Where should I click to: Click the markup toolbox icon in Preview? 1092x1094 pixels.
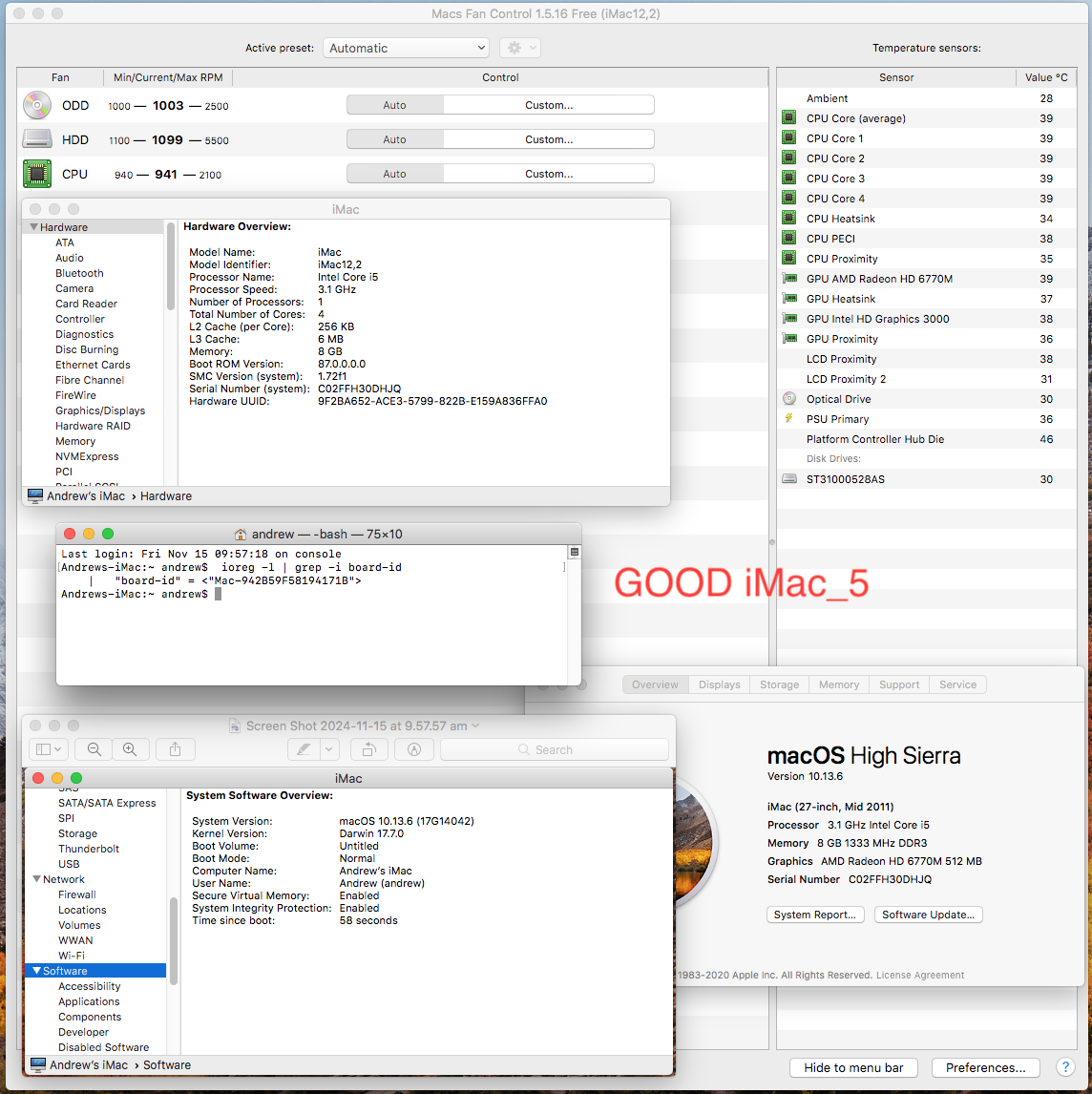pos(413,749)
